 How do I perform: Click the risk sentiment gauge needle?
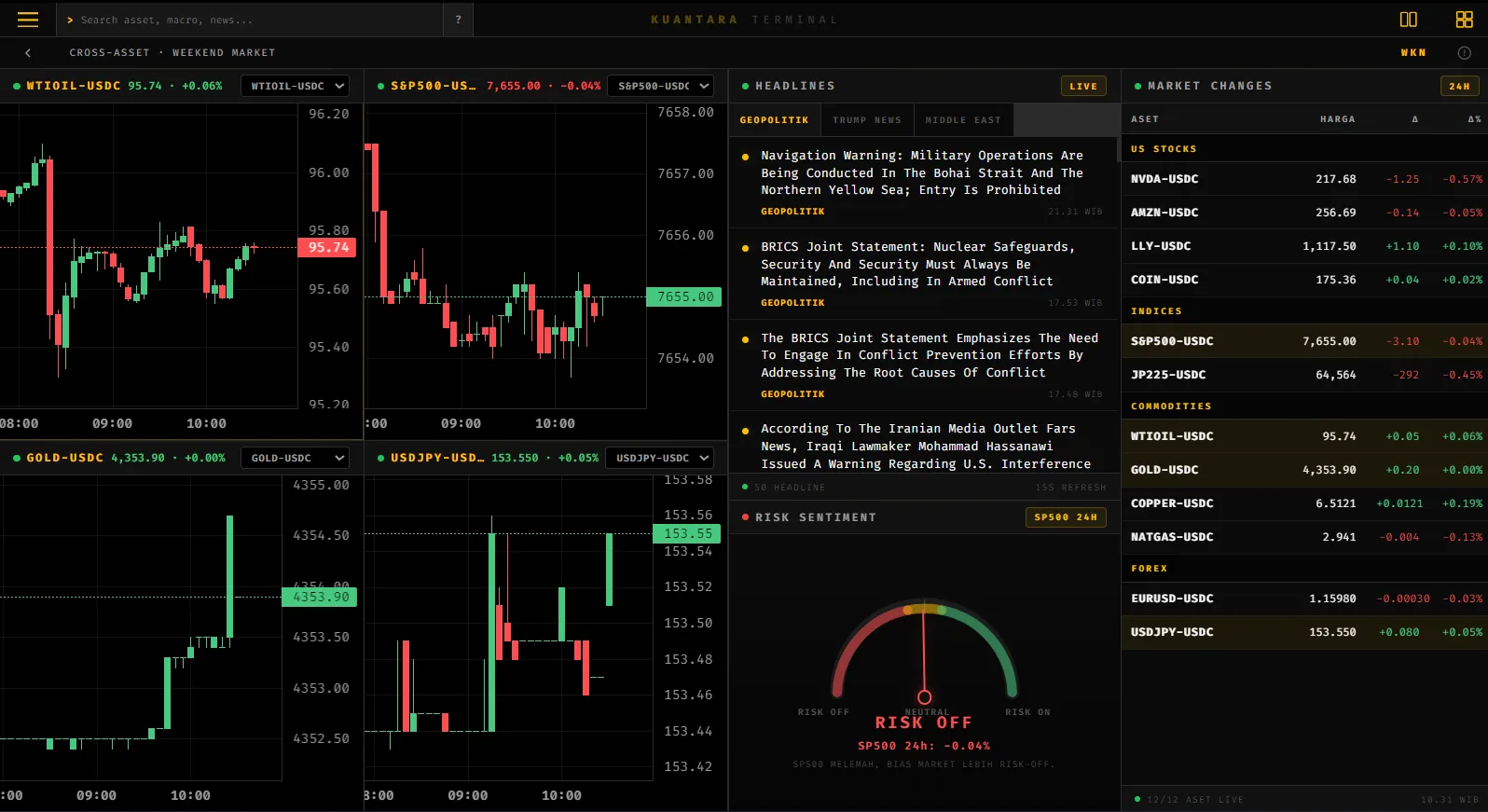tap(924, 653)
